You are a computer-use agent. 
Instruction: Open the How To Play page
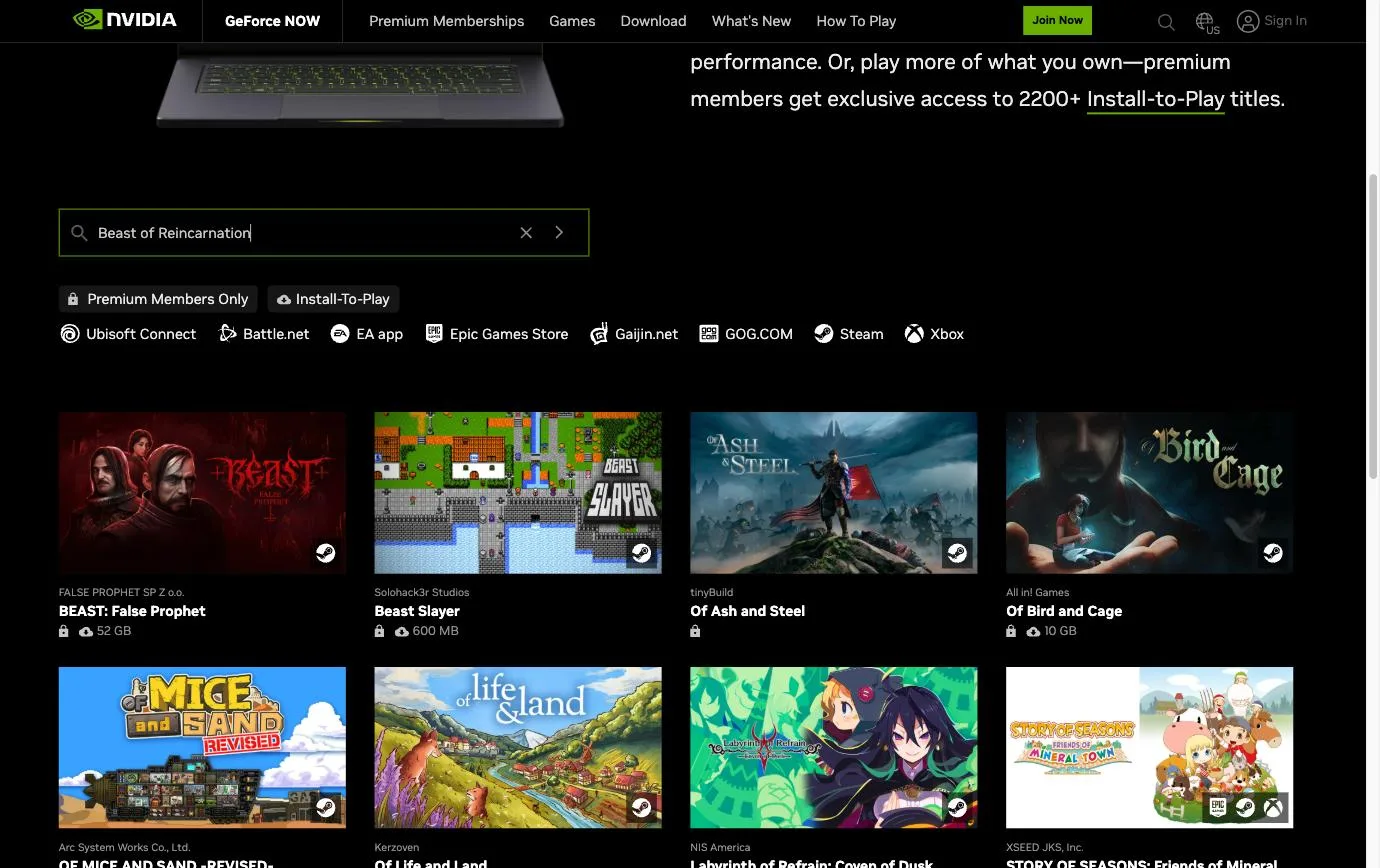pyautogui.click(x=856, y=21)
